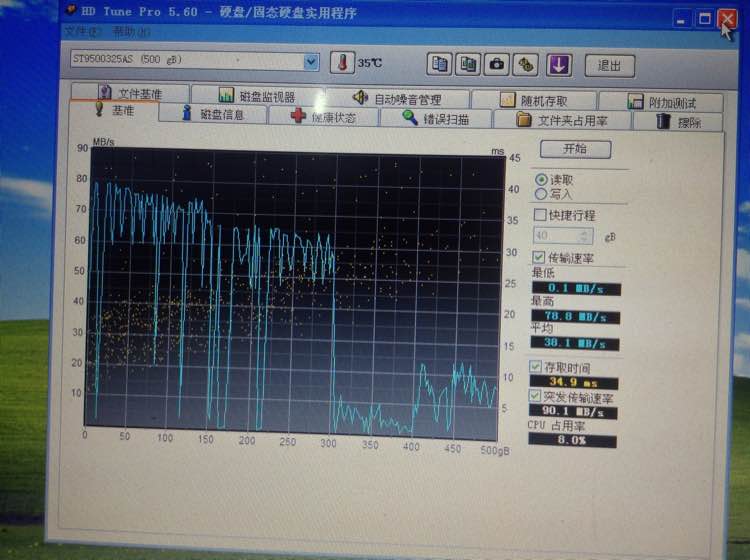Toggle the 存取时间 access time checkbox
The height and width of the screenshot is (560, 750).
click(535, 367)
